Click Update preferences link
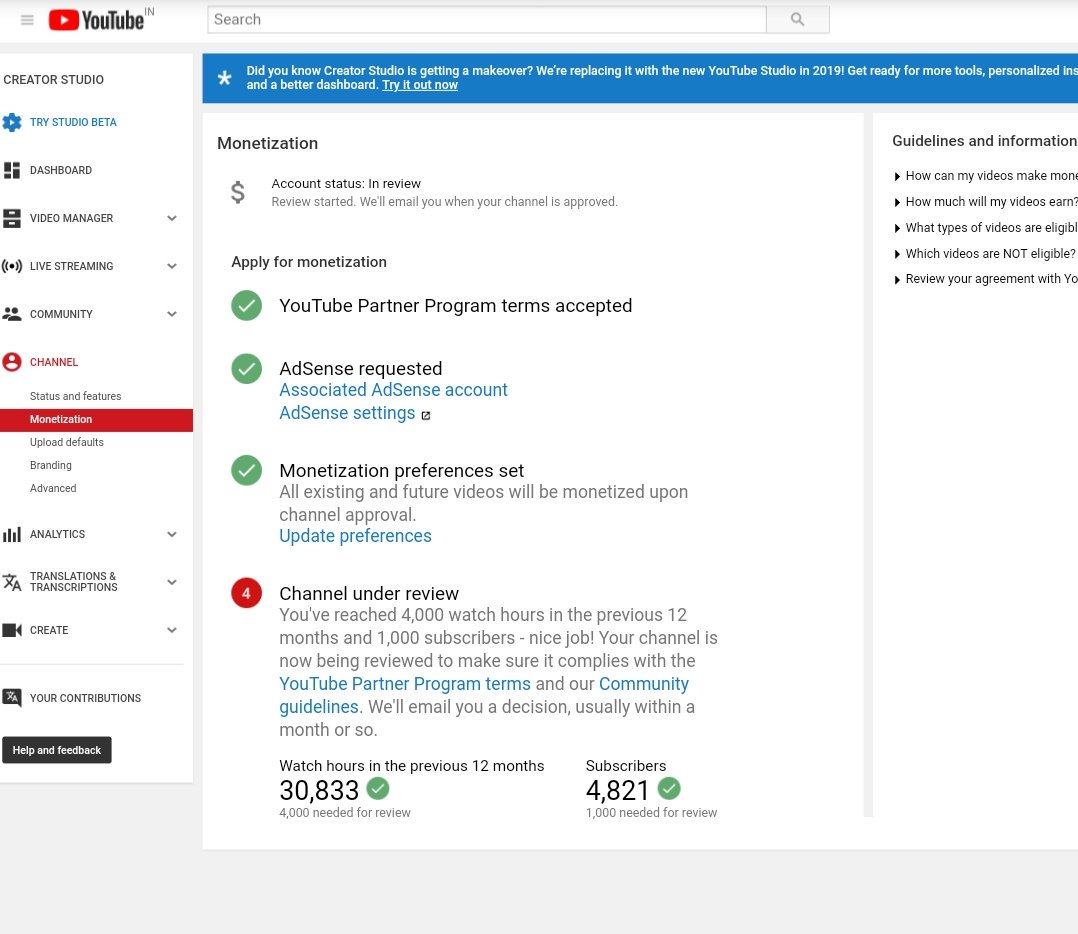This screenshot has width=1078, height=934. pyautogui.click(x=355, y=536)
